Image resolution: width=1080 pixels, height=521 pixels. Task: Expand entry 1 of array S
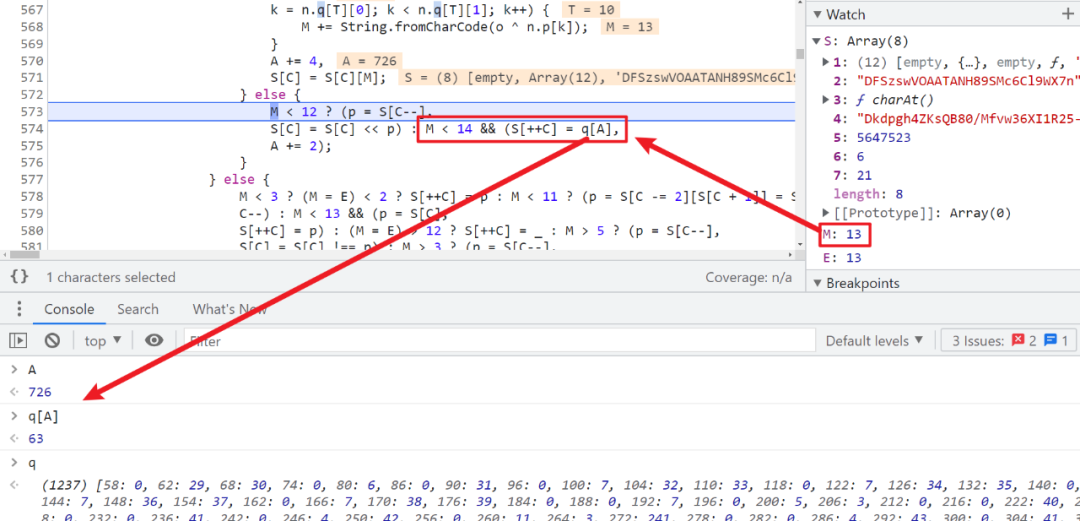tap(827, 62)
